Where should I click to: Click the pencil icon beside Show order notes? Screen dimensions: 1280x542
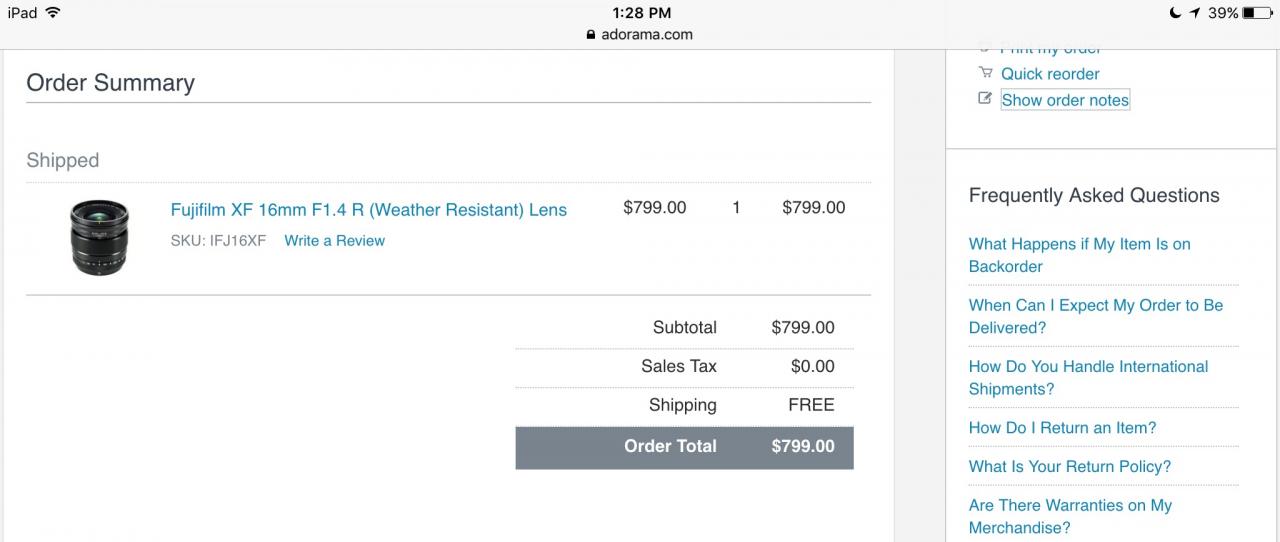[x=985, y=99]
